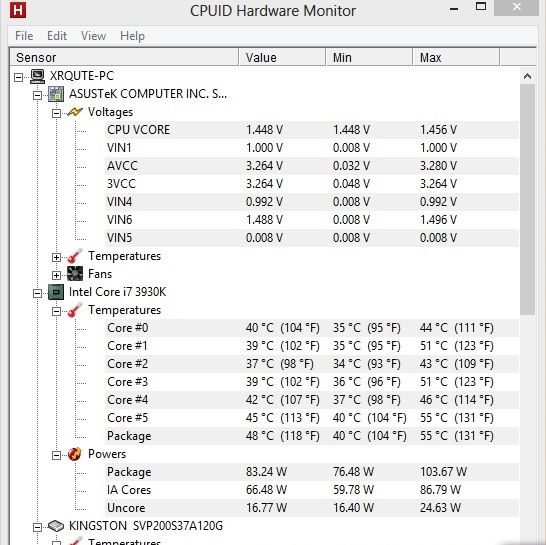Click the Fans fan icon
This screenshot has width=546, height=545.
tap(75, 274)
